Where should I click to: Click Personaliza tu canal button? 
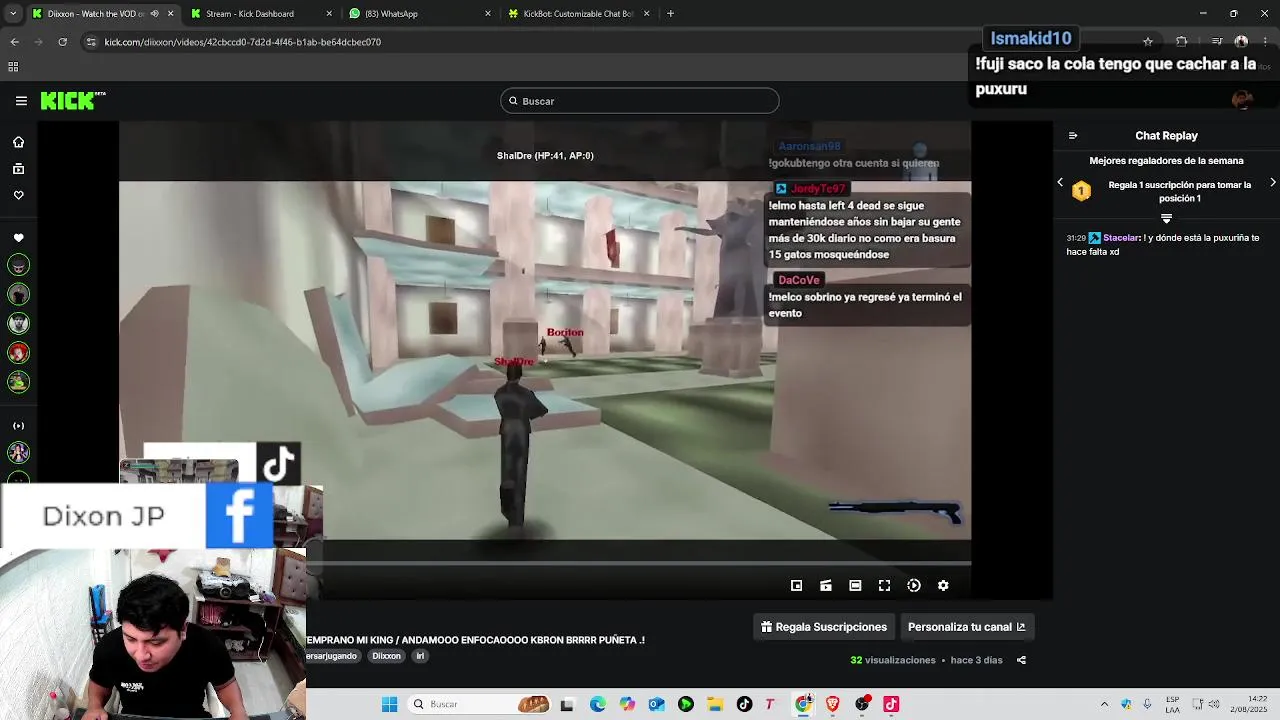pos(967,627)
